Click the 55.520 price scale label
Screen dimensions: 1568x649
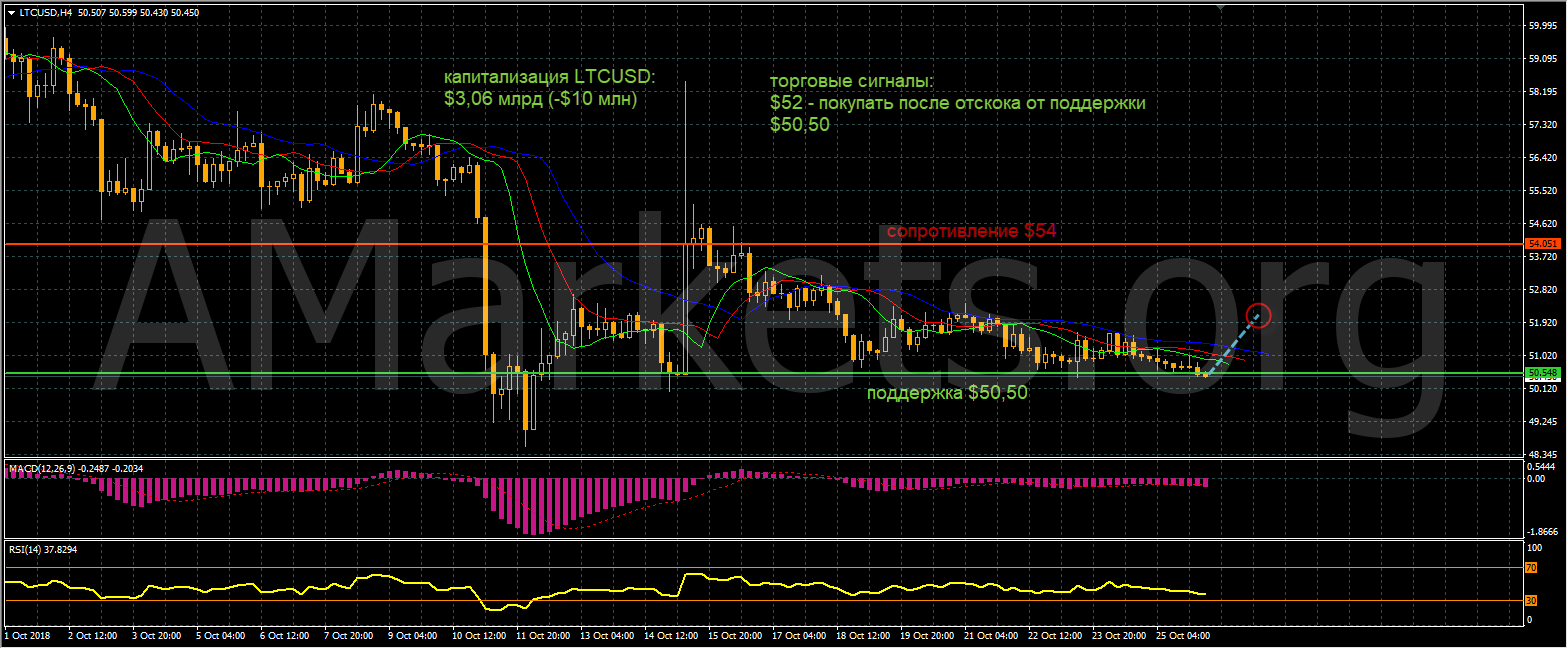(x=1541, y=190)
